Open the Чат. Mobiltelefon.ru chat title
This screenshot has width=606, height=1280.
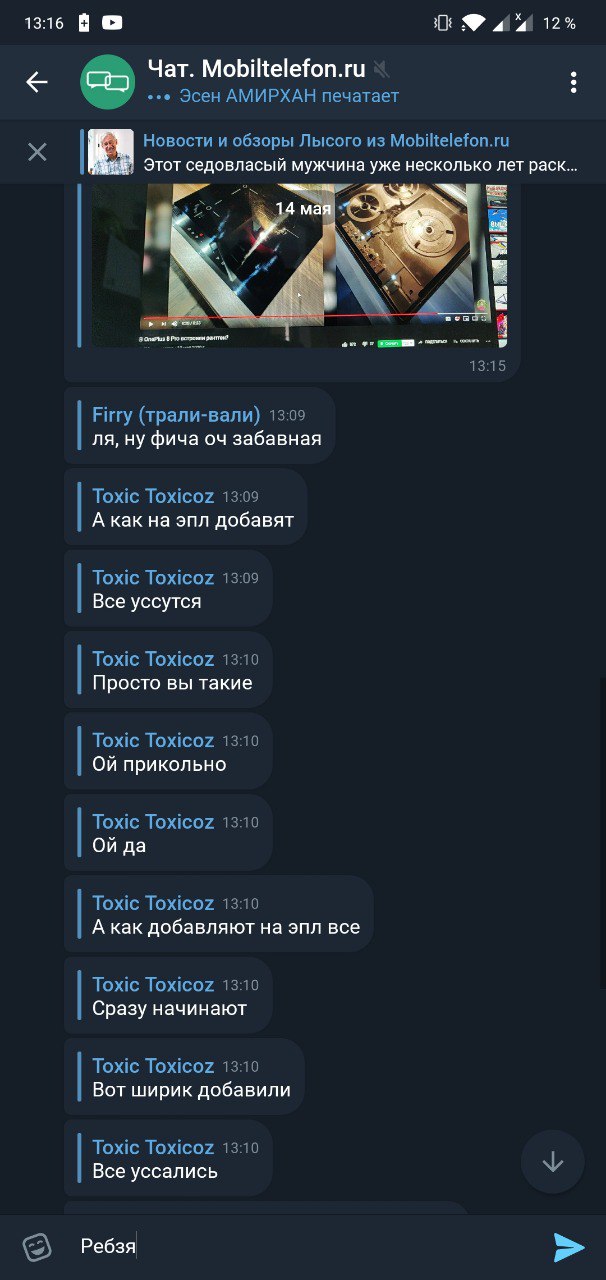(256, 69)
